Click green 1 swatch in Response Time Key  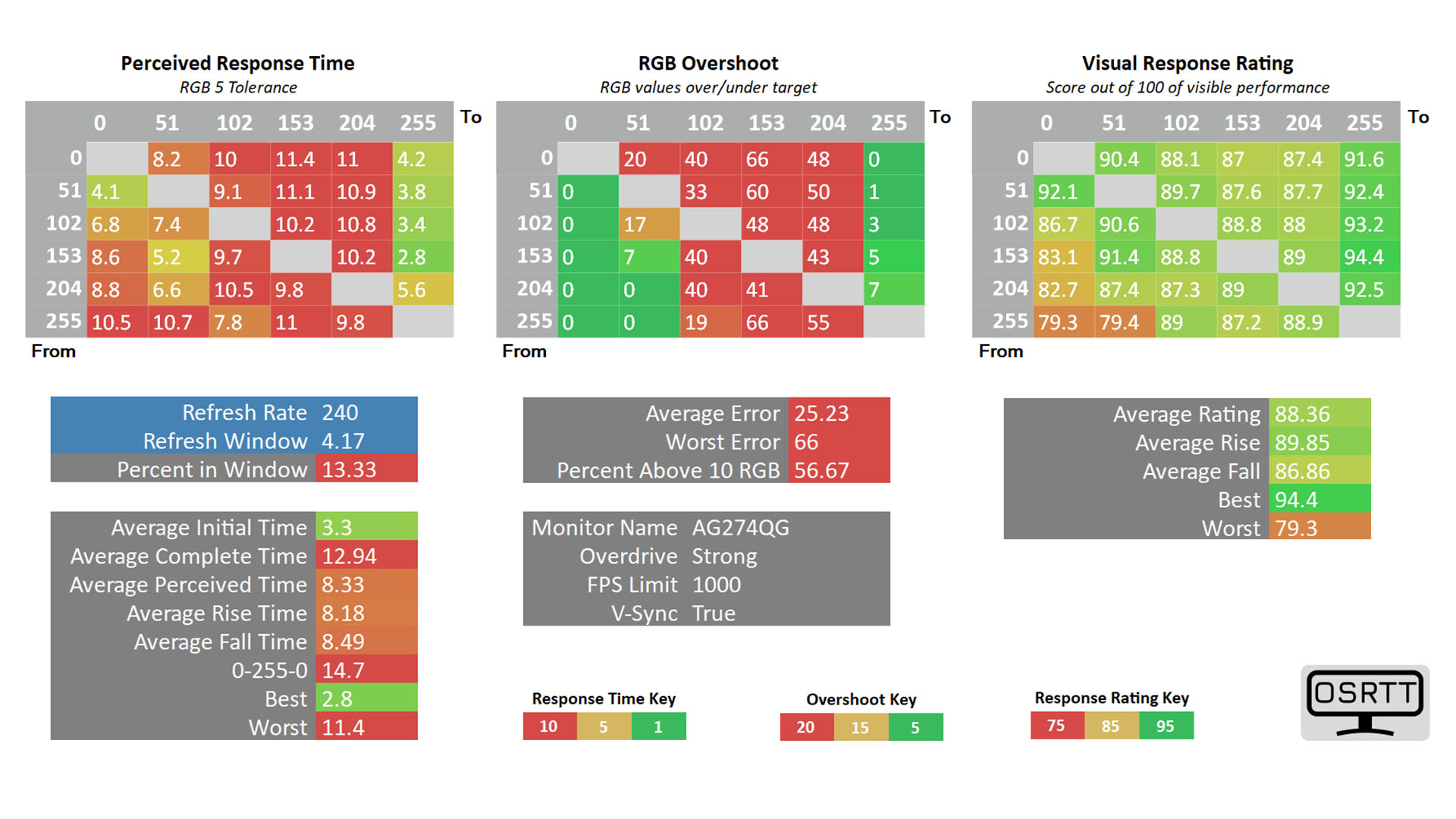[x=658, y=726]
